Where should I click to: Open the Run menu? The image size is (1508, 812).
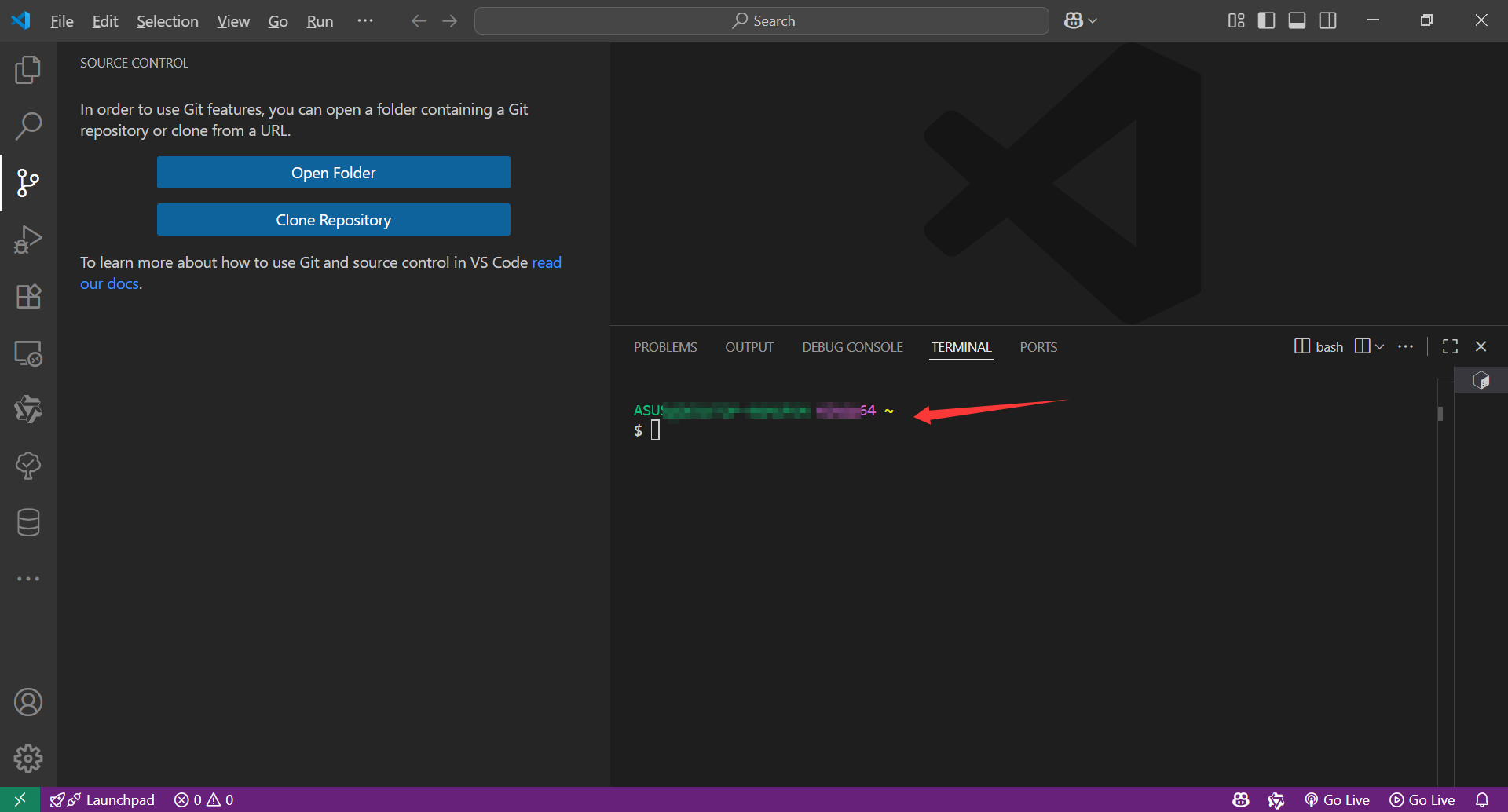tap(320, 21)
